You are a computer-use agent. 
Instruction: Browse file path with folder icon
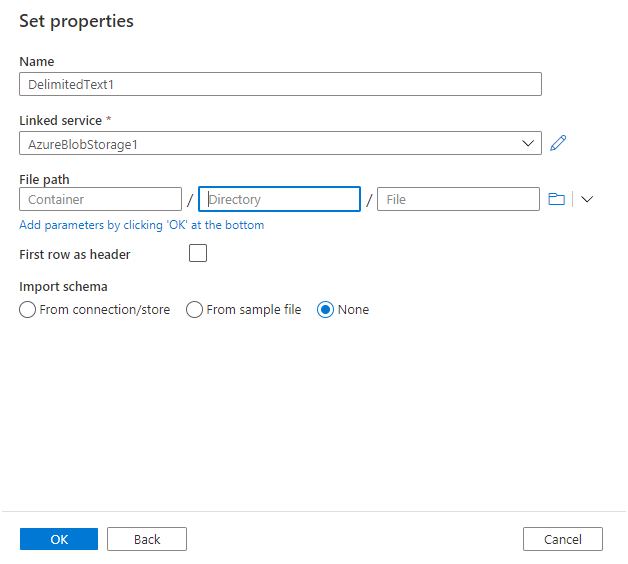point(556,199)
